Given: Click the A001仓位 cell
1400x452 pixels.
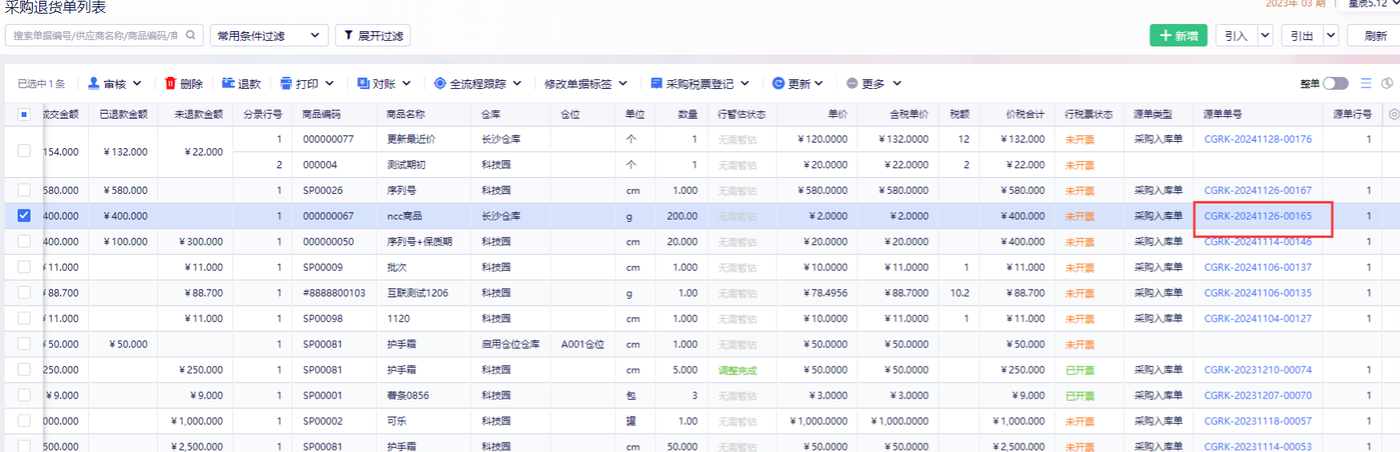Looking at the screenshot, I should [583, 344].
